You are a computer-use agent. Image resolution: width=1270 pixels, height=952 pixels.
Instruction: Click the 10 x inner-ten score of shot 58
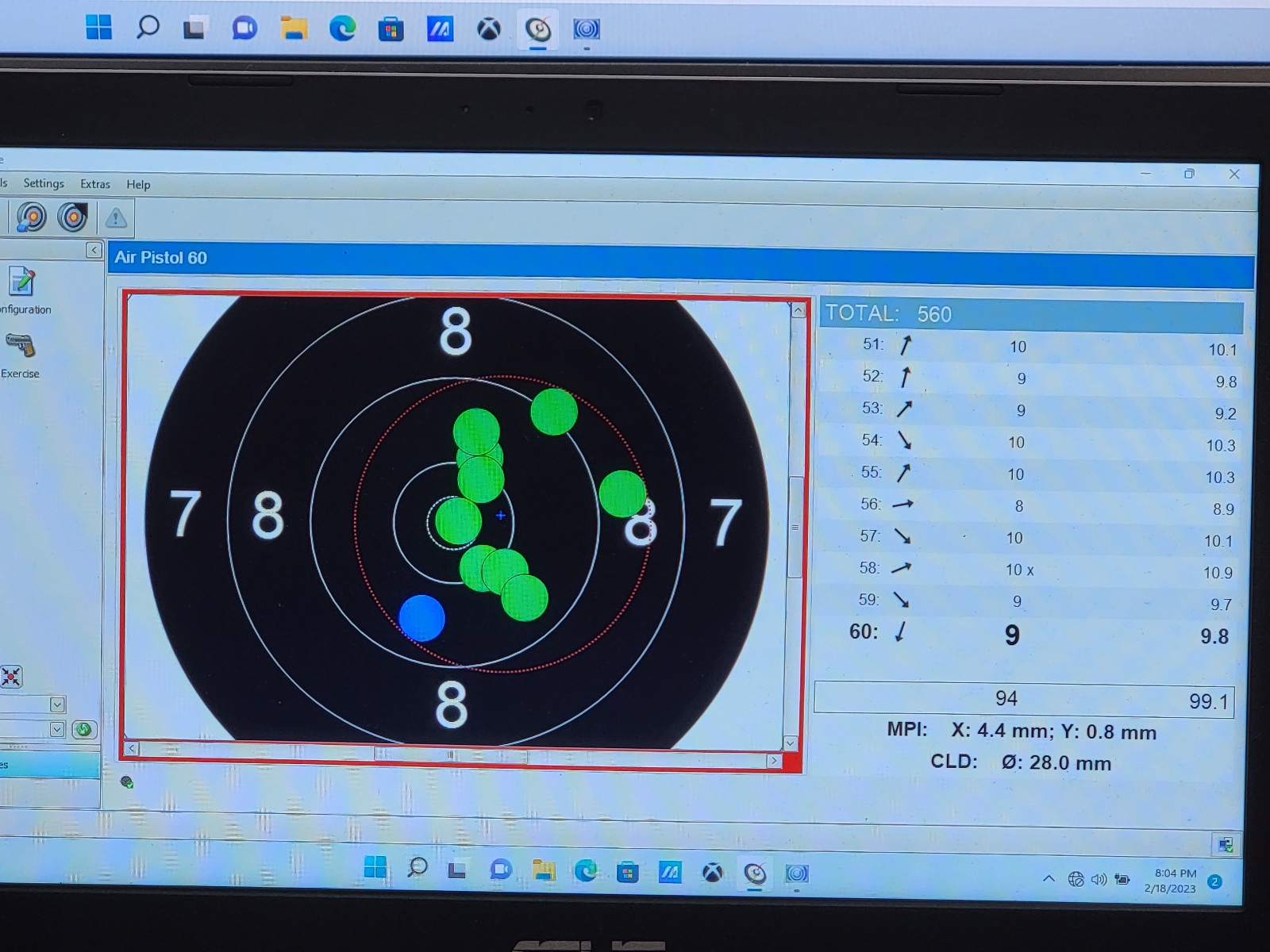tap(1019, 570)
